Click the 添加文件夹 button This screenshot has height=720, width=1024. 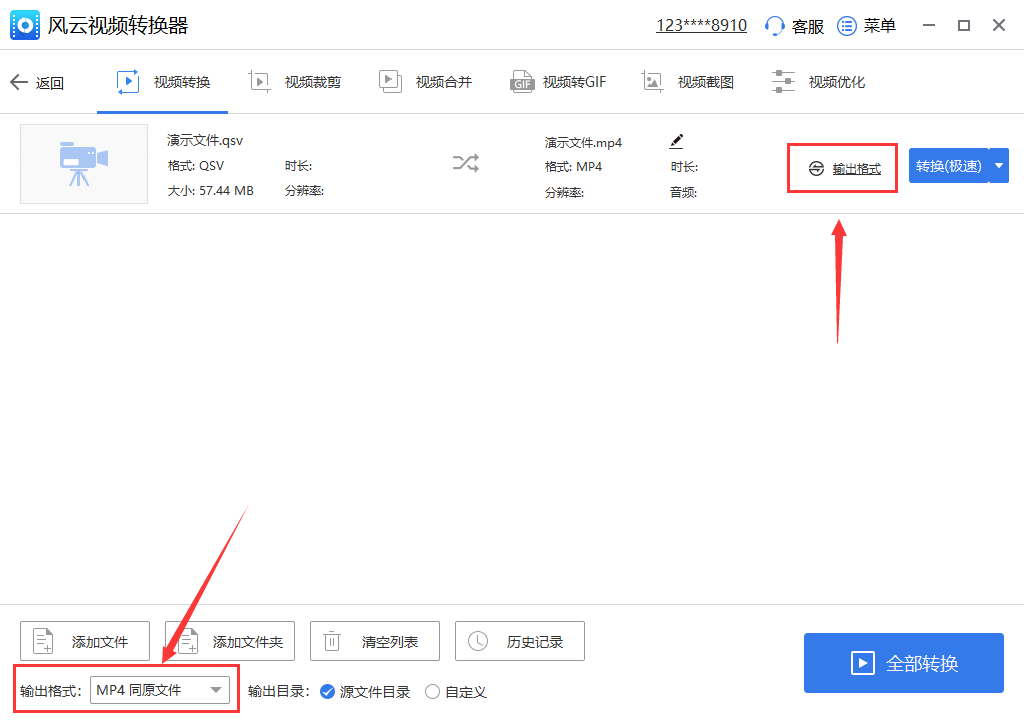(230, 642)
